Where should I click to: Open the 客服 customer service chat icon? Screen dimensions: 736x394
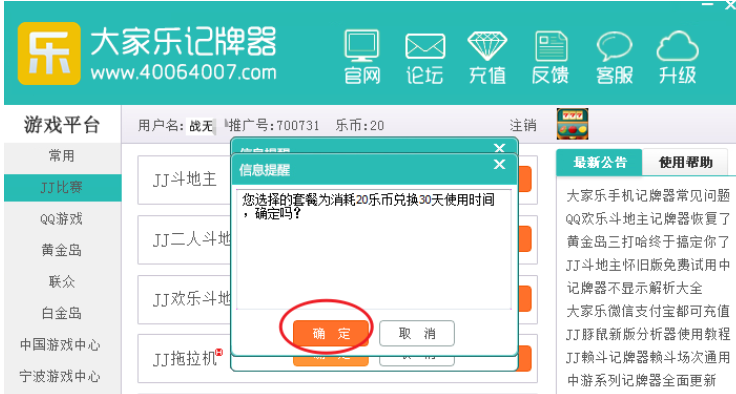(x=614, y=58)
